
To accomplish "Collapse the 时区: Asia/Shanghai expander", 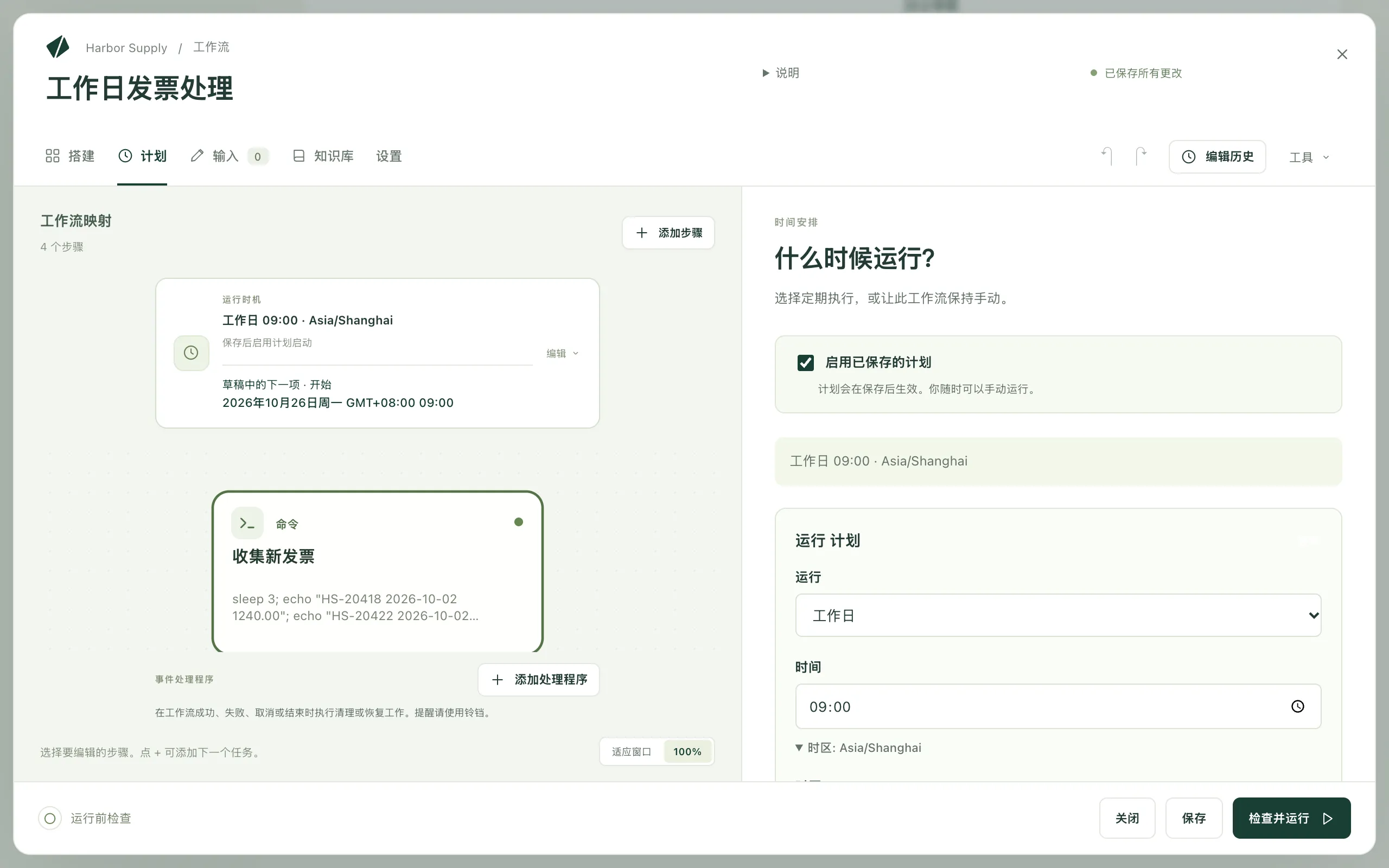I will click(x=858, y=748).
